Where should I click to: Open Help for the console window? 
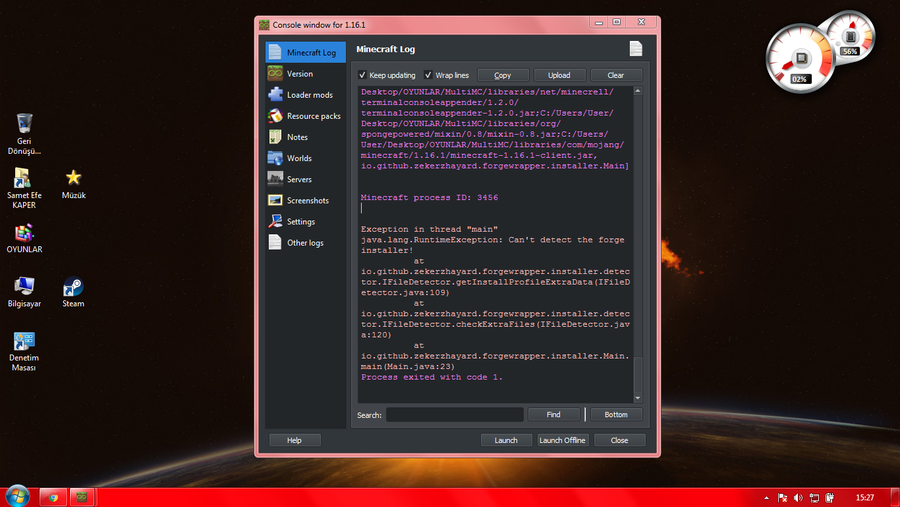(294, 440)
